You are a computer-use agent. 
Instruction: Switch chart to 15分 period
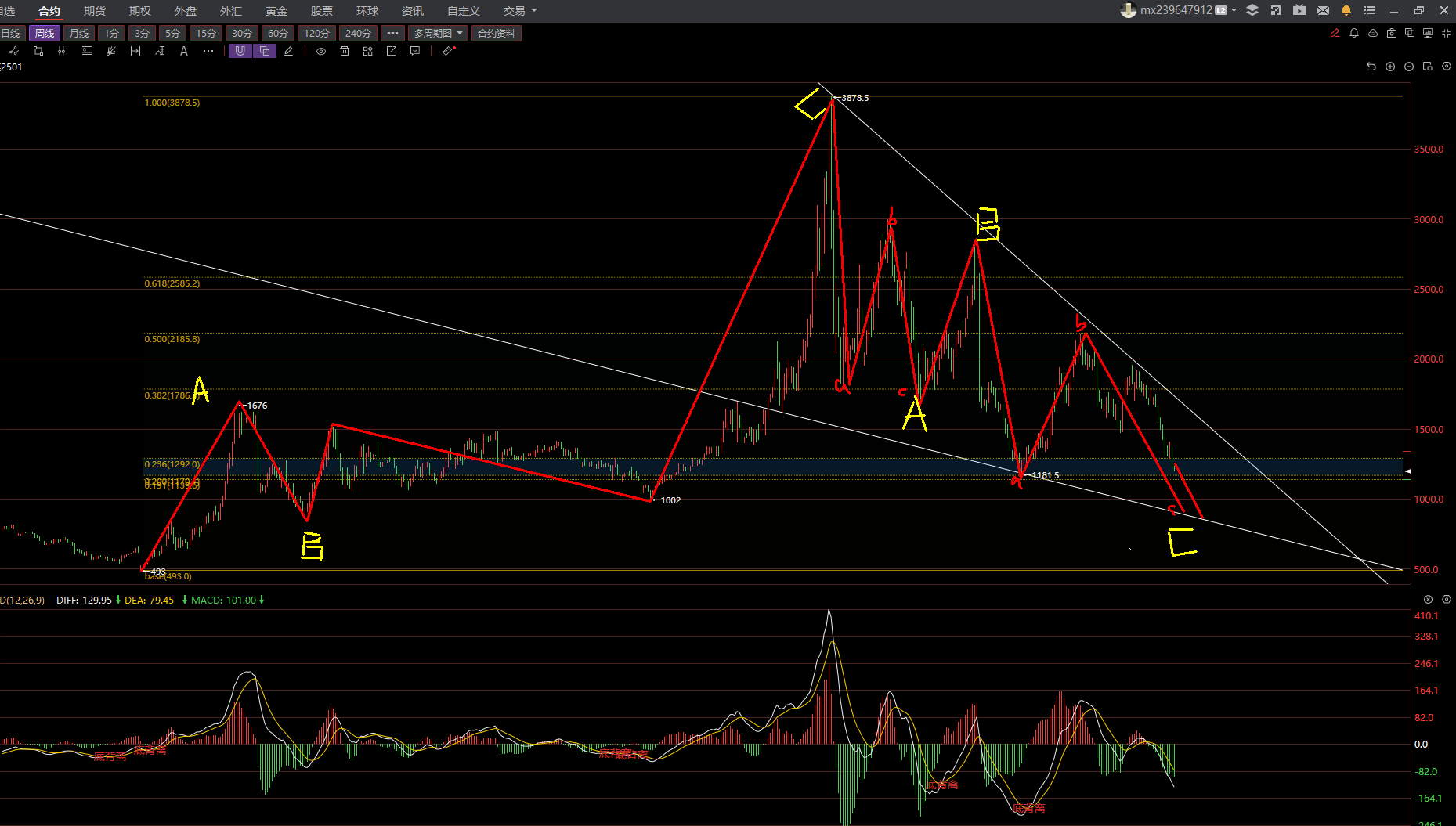pos(206,33)
